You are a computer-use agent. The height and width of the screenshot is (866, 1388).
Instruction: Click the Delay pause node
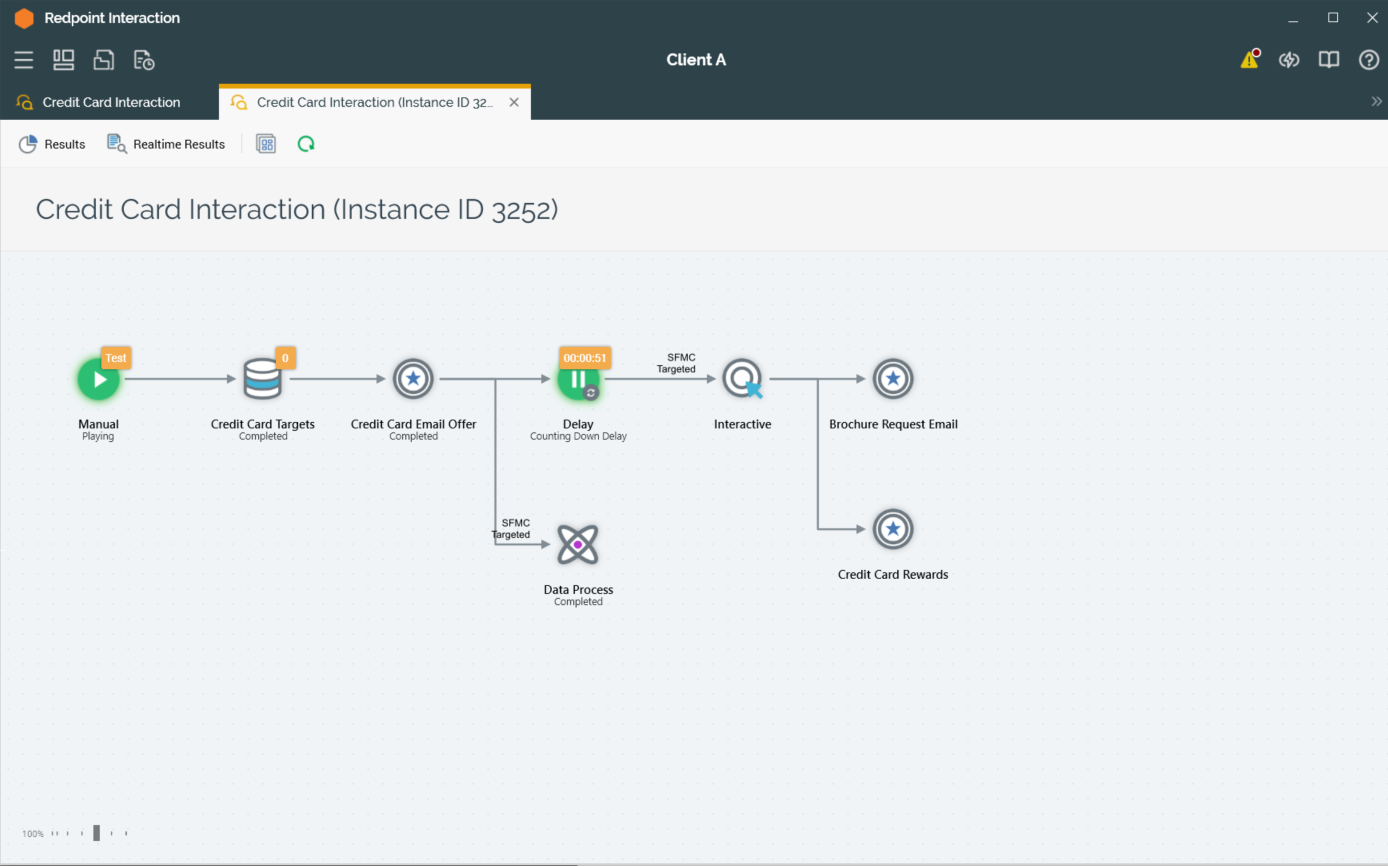tap(578, 379)
